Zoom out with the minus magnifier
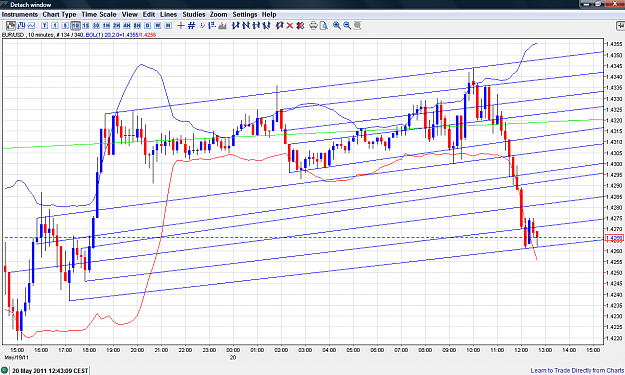Viewport: 625px width, 375px height. pos(347,26)
